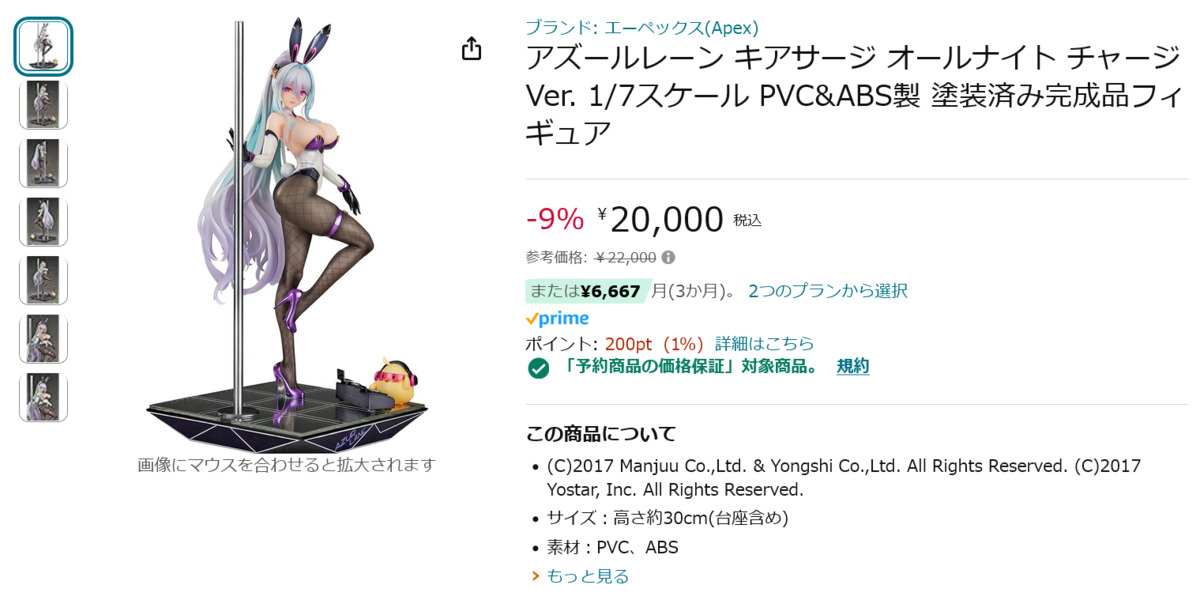
Task: Open the ブランド: エーペックス(Apex) link
Action: click(642, 28)
